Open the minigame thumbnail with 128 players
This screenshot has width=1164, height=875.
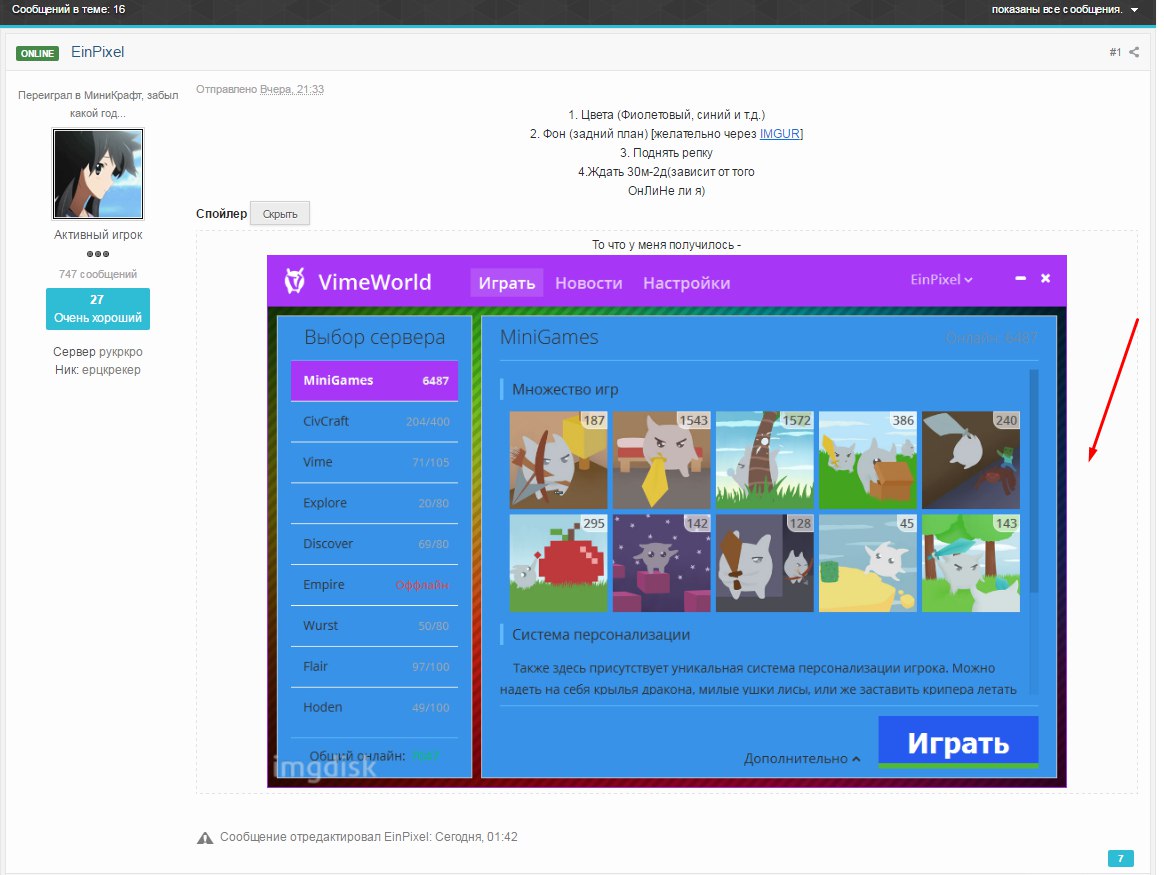pyautogui.click(x=765, y=563)
